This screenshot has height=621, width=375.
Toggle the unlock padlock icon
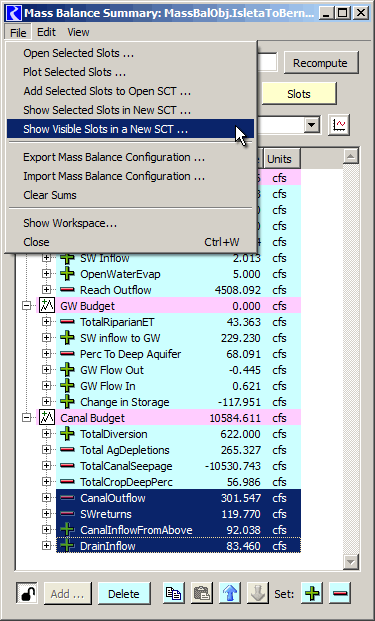coord(27,593)
